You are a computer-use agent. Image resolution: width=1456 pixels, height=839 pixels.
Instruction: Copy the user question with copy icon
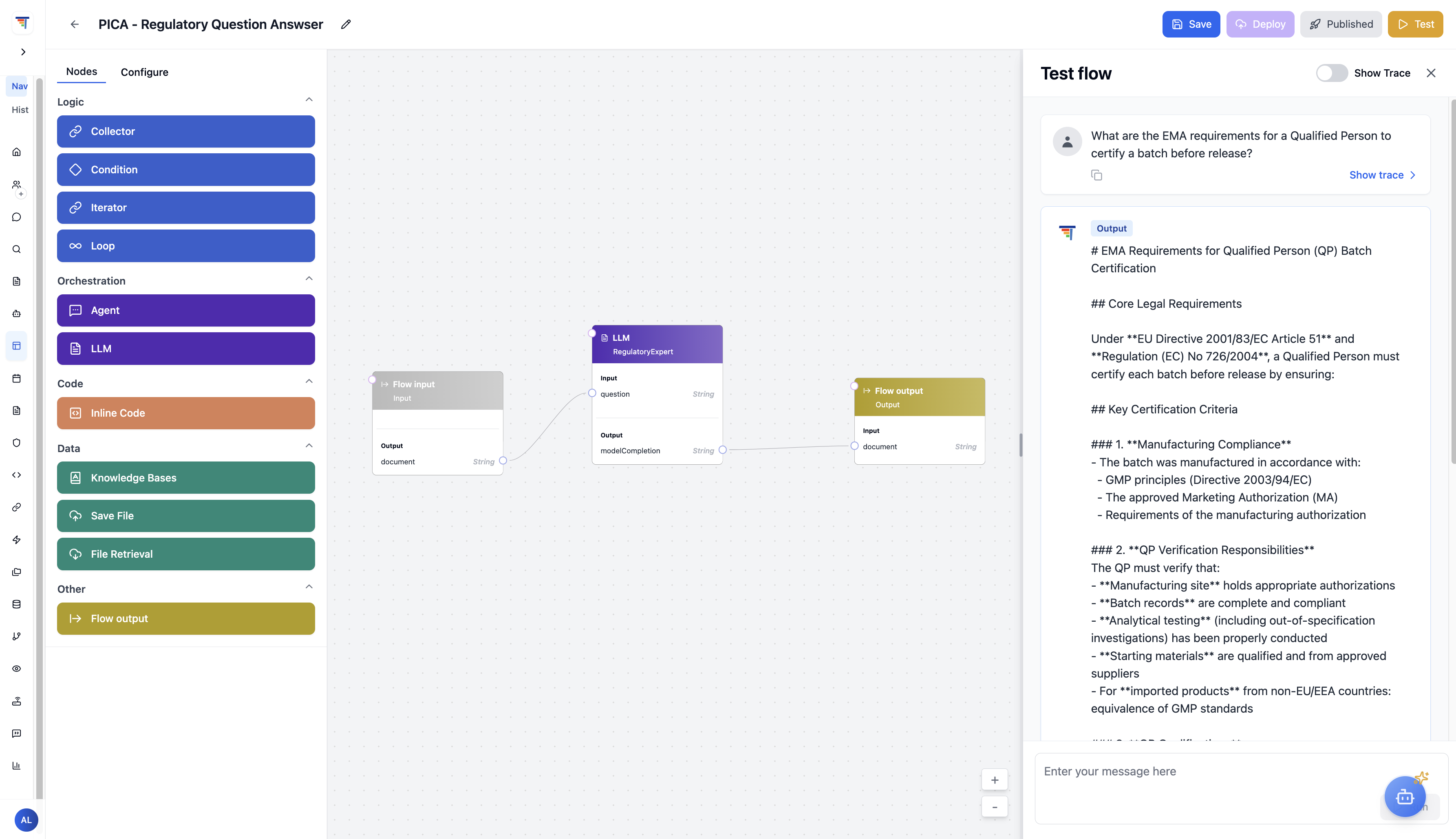click(1096, 175)
